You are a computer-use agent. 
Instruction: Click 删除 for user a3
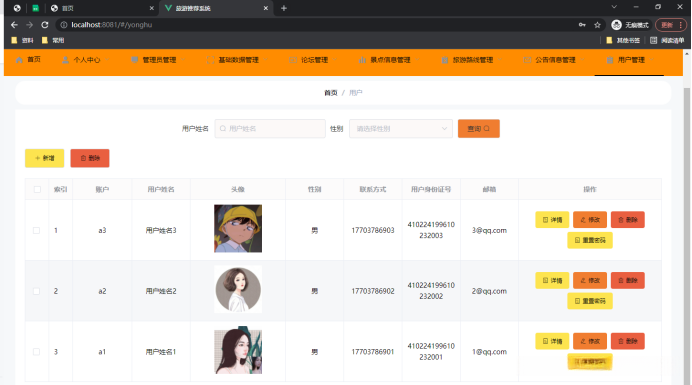pyautogui.click(x=628, y=220)
